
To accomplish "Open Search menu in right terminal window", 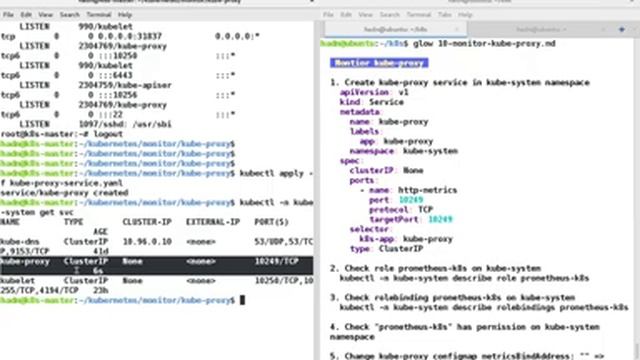I will [x=389, y=15].
